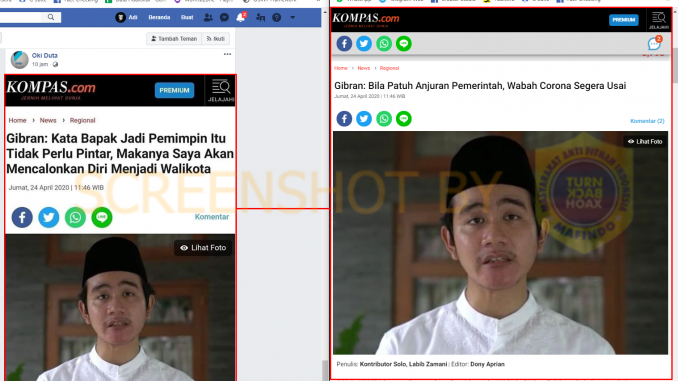Screen dimensions: 678x381
Task: Click News breadcrumb in the Facebook post image
Action: 48,120
